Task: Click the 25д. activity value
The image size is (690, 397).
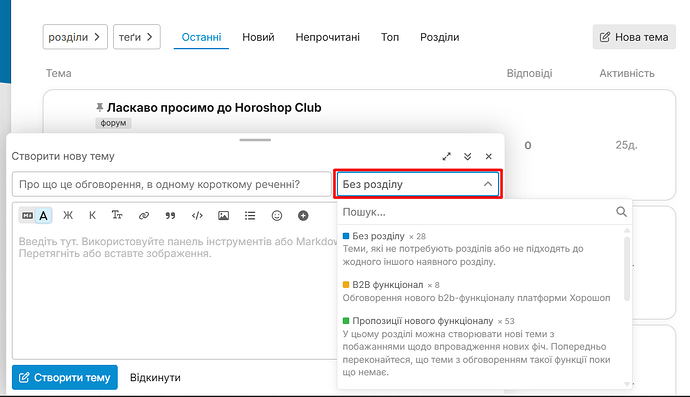Action: tap(626, 145)
